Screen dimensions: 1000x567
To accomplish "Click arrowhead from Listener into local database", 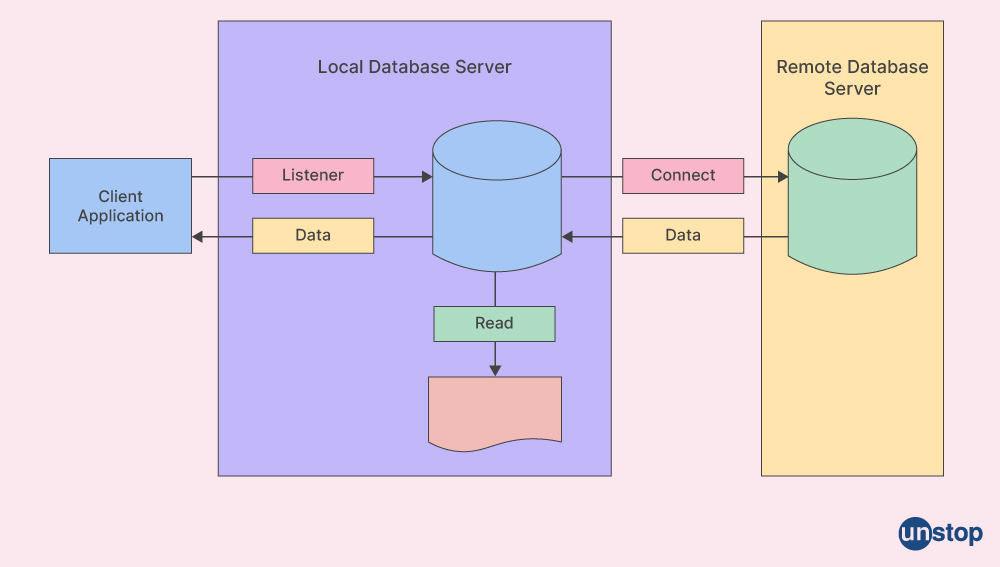I will click(x=426, y=177).
